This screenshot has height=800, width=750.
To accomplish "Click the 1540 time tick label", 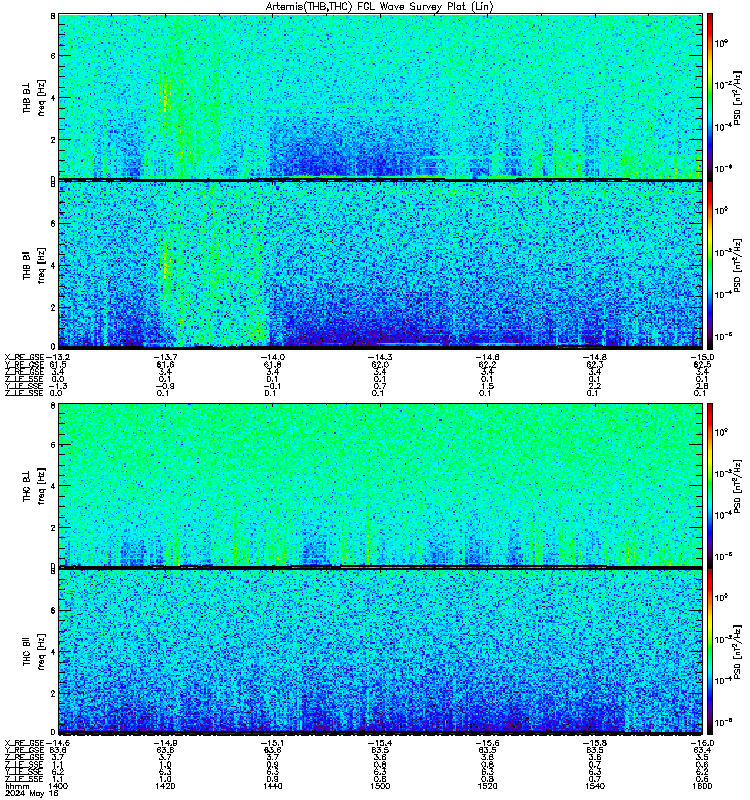I will 595,786.
